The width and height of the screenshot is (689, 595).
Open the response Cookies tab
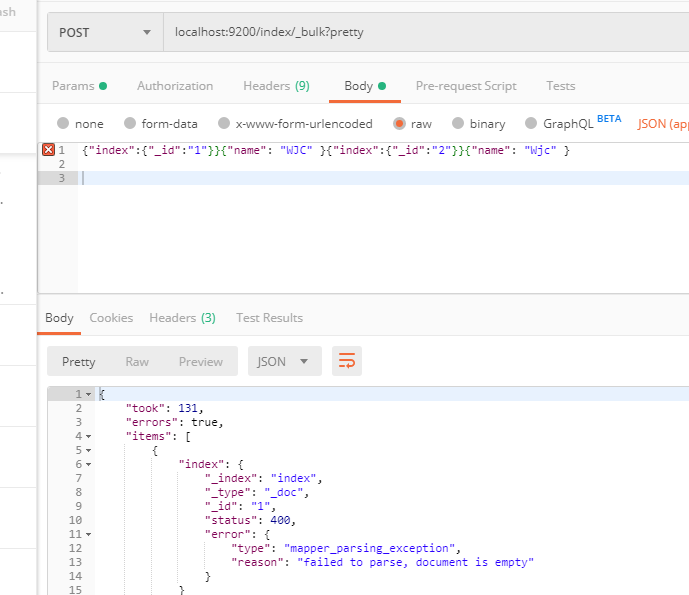[x=111, y=318]
